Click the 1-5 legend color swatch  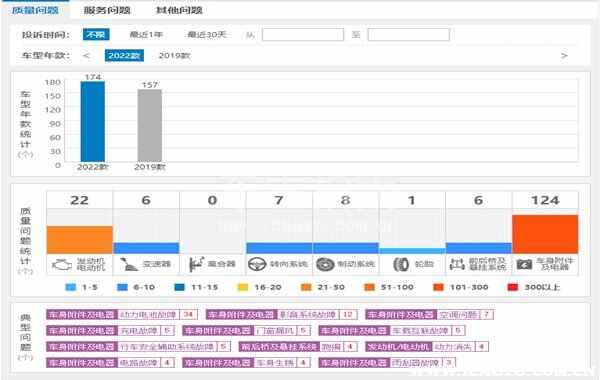tap(71, 287)
